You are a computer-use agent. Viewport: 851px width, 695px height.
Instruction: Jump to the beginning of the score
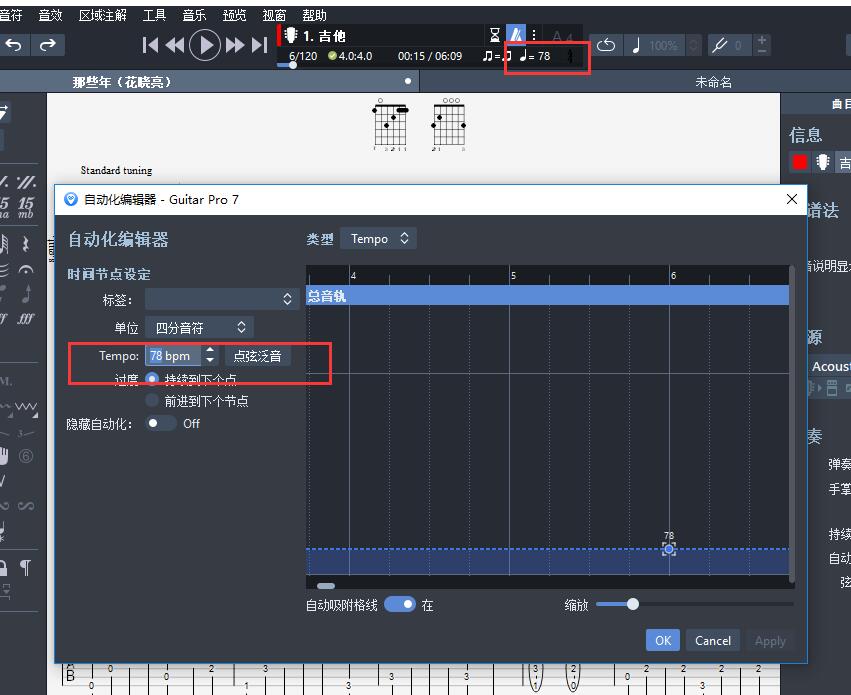click(x=151, y=45)
